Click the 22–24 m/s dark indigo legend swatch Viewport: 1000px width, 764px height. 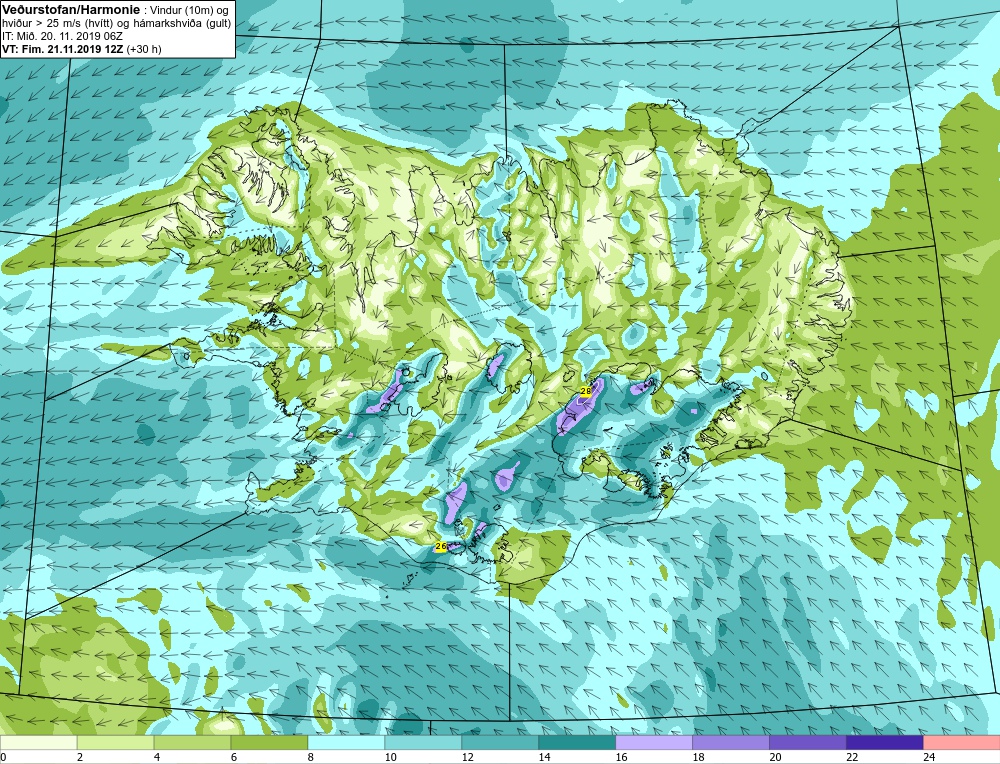pos(885,742)
